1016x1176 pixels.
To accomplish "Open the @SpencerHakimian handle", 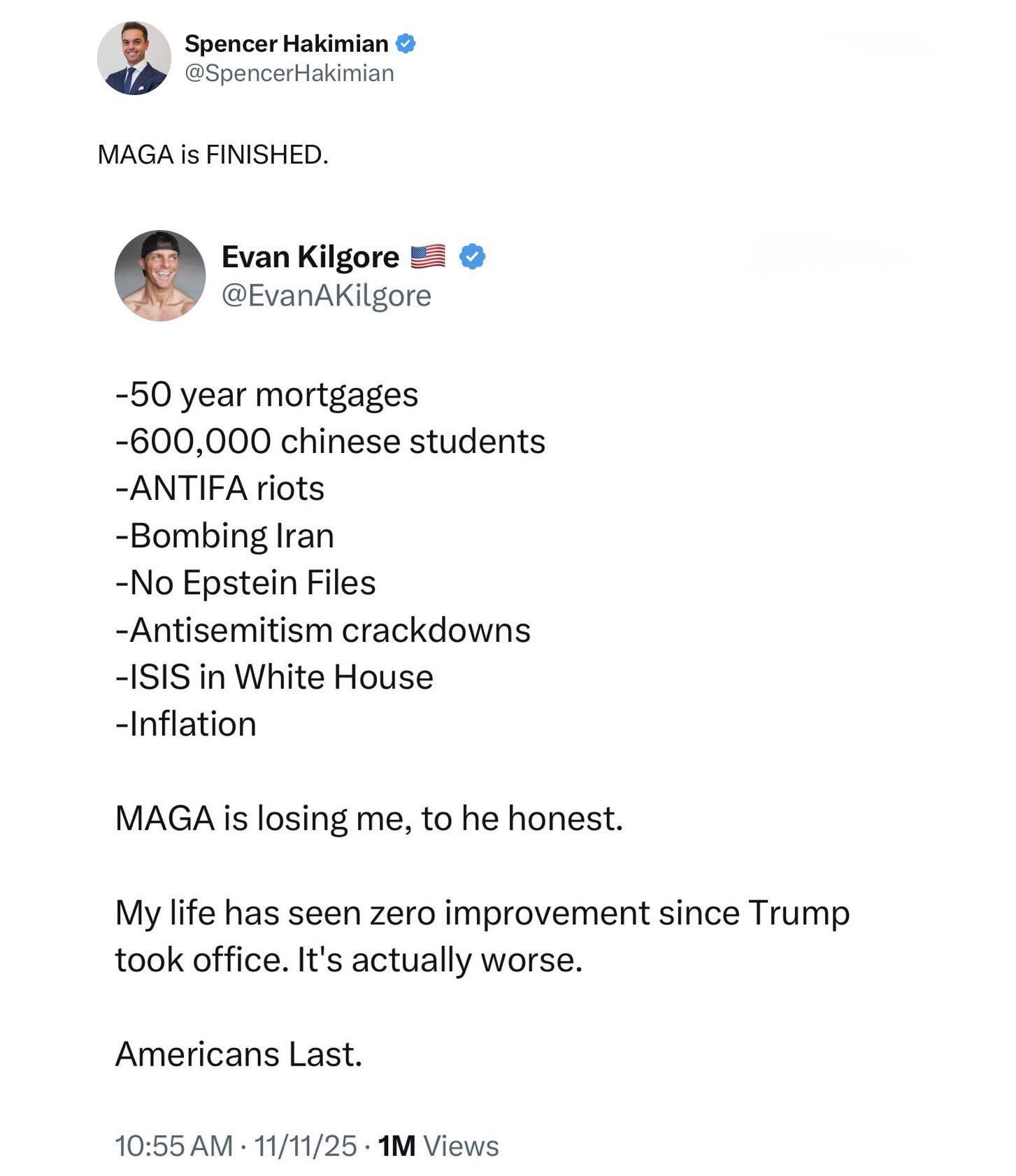I will (x=289, y=73).
